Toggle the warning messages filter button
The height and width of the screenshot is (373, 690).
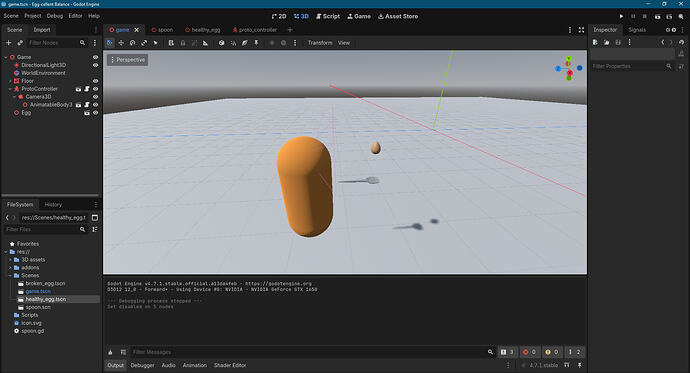click(x=552, y=352)
